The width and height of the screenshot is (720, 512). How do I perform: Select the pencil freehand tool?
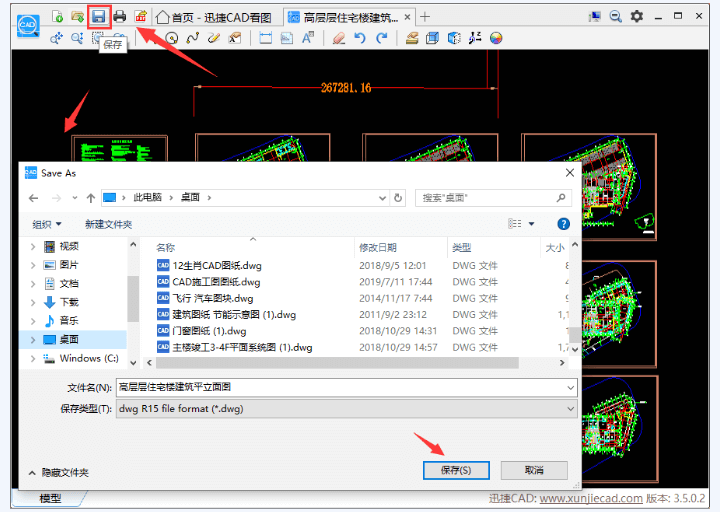214,38
